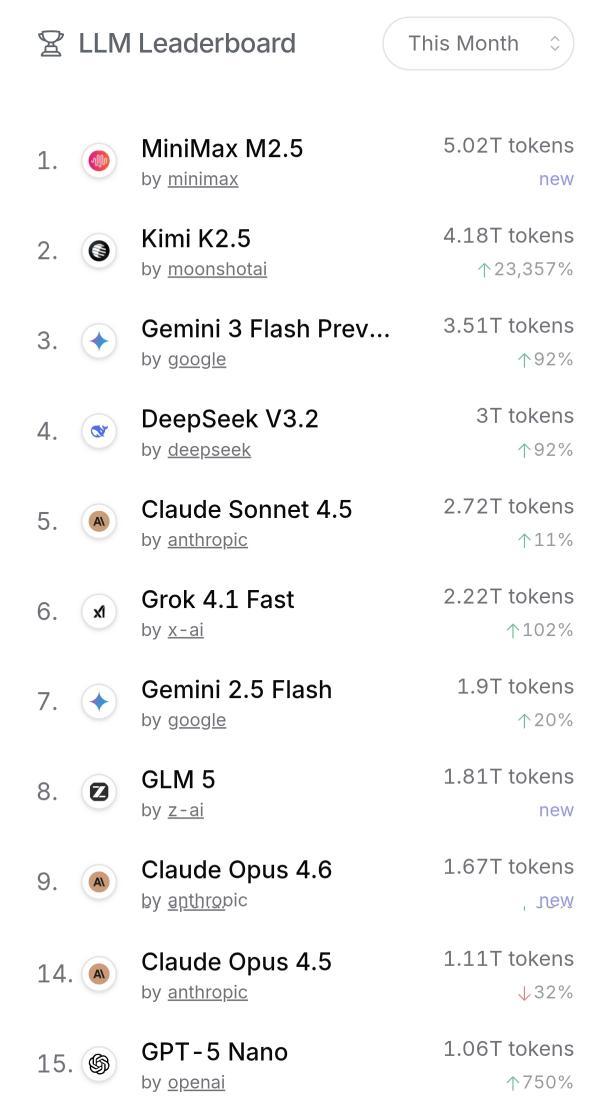The width and height of the screenshot is (610, 1109).
Task: Visit the x-ai author link
Action: tap(186, 630)
